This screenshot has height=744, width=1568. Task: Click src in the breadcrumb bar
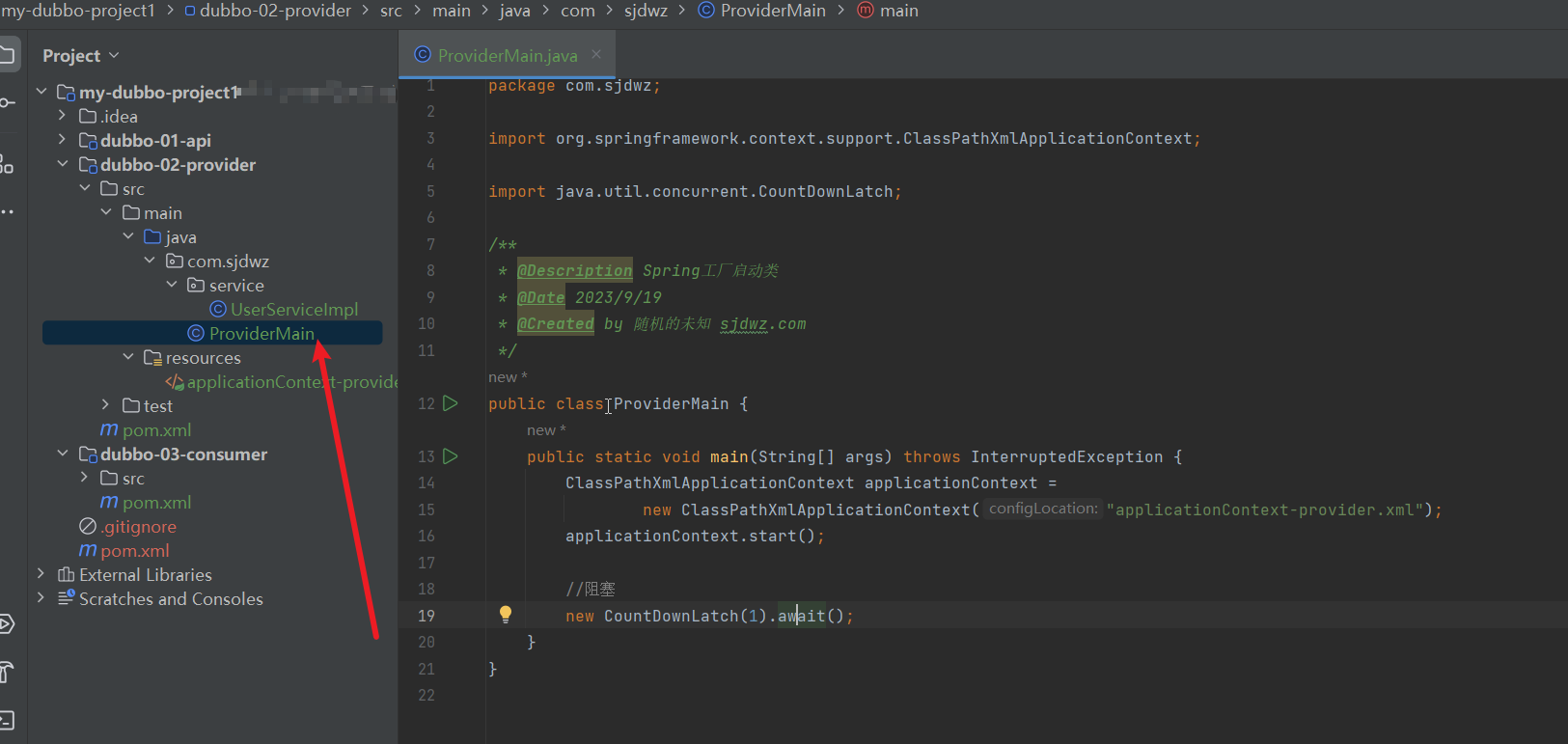pyautogui.click(x=391, y=11)
